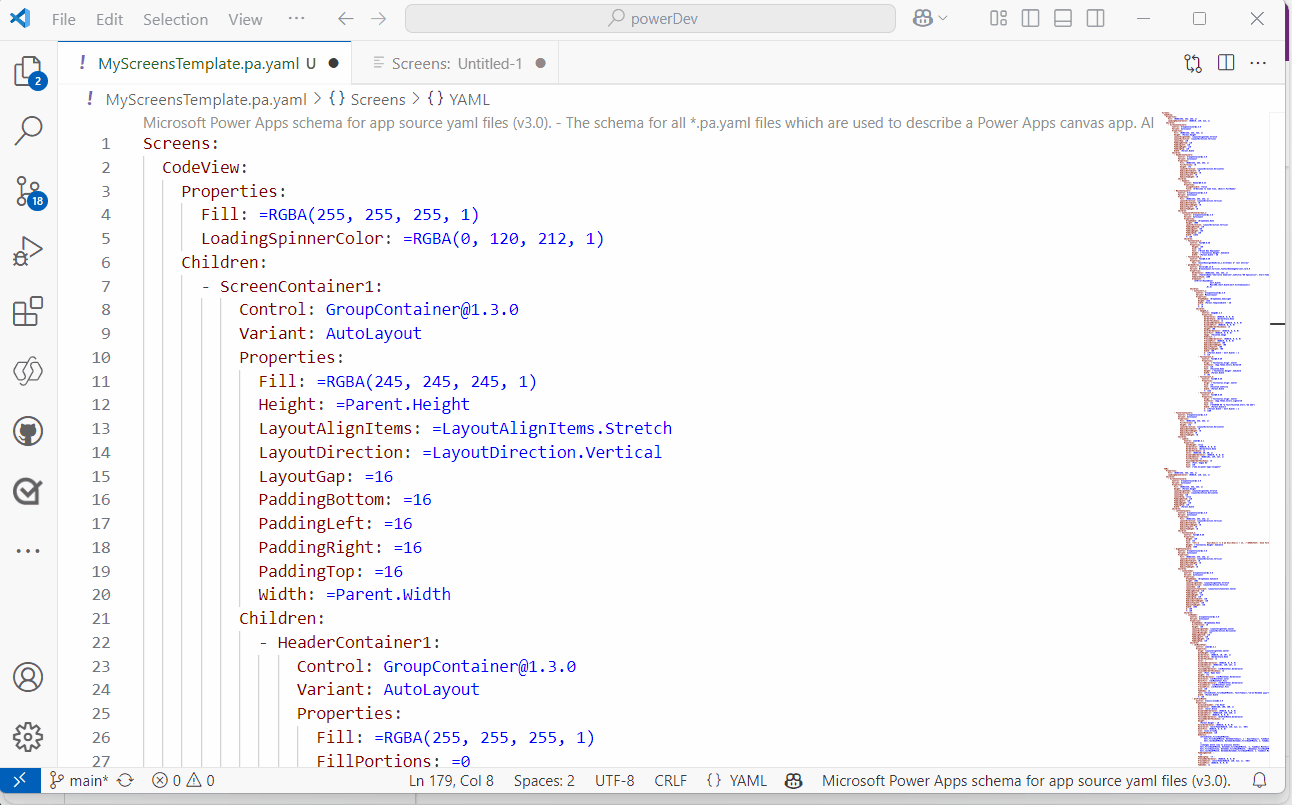Click the Accounts icon in activity bar
Viewport: 1292px width, 805px height.
28,677
